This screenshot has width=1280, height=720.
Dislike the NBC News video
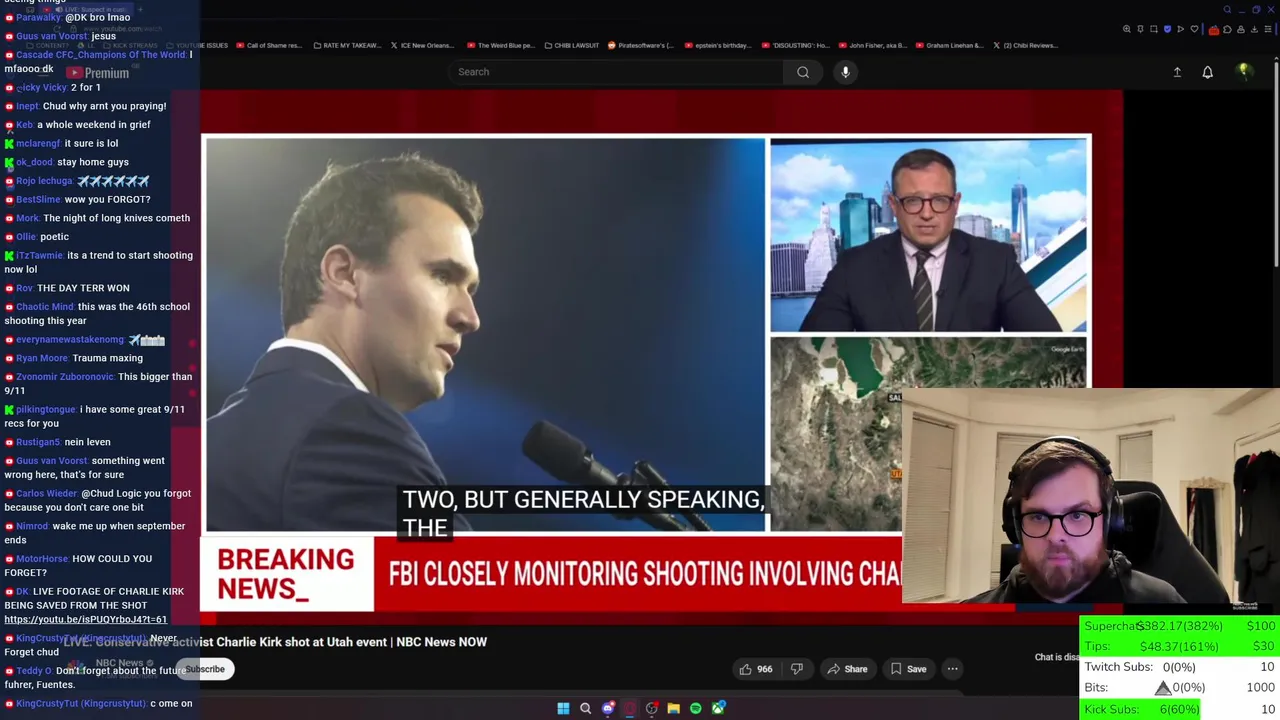[x=797, y=669]
